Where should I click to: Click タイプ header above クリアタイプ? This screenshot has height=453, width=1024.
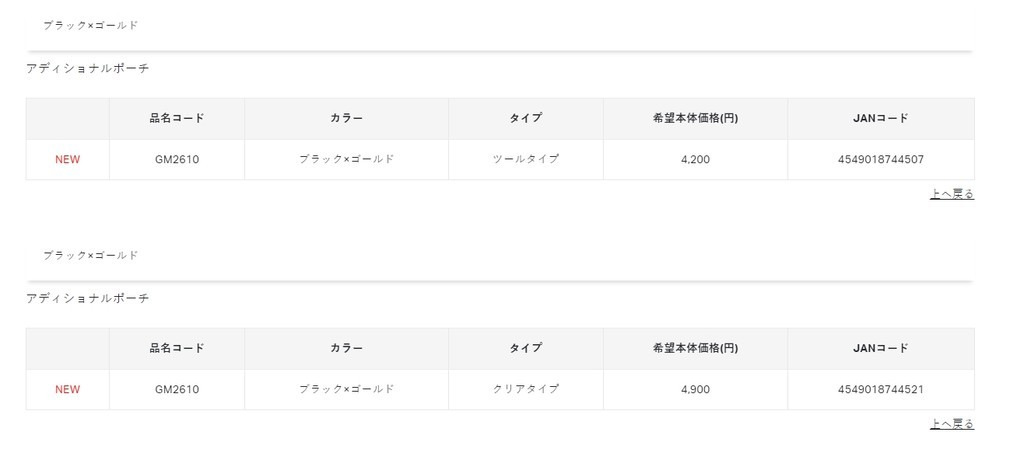[x=526, y=348]
